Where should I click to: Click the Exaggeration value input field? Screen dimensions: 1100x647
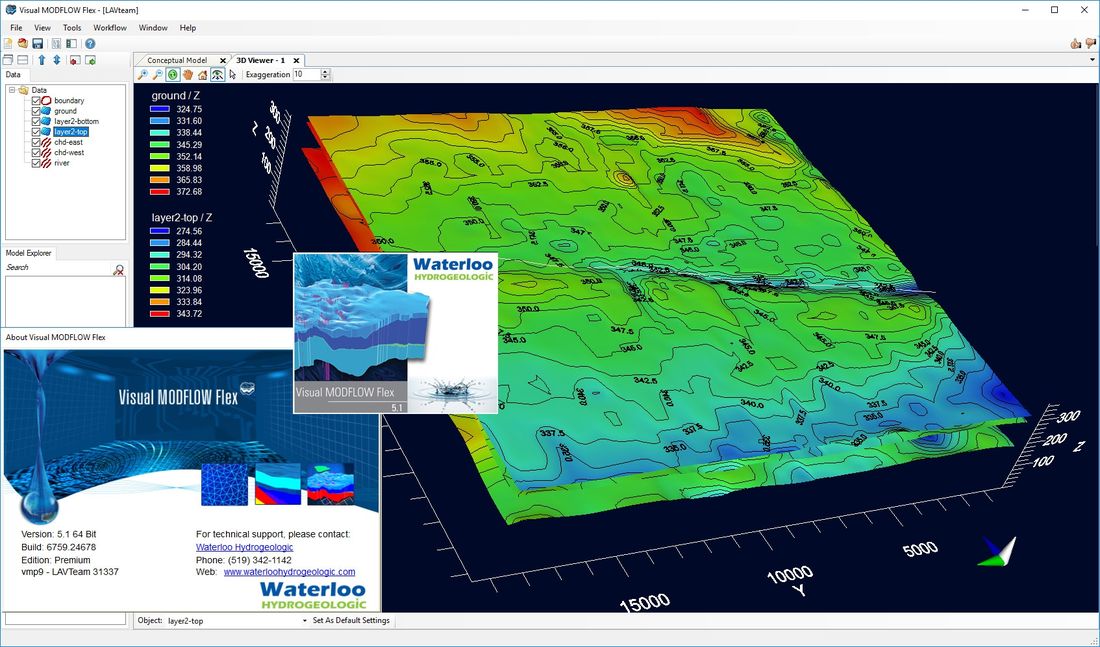tap(305, 75)
